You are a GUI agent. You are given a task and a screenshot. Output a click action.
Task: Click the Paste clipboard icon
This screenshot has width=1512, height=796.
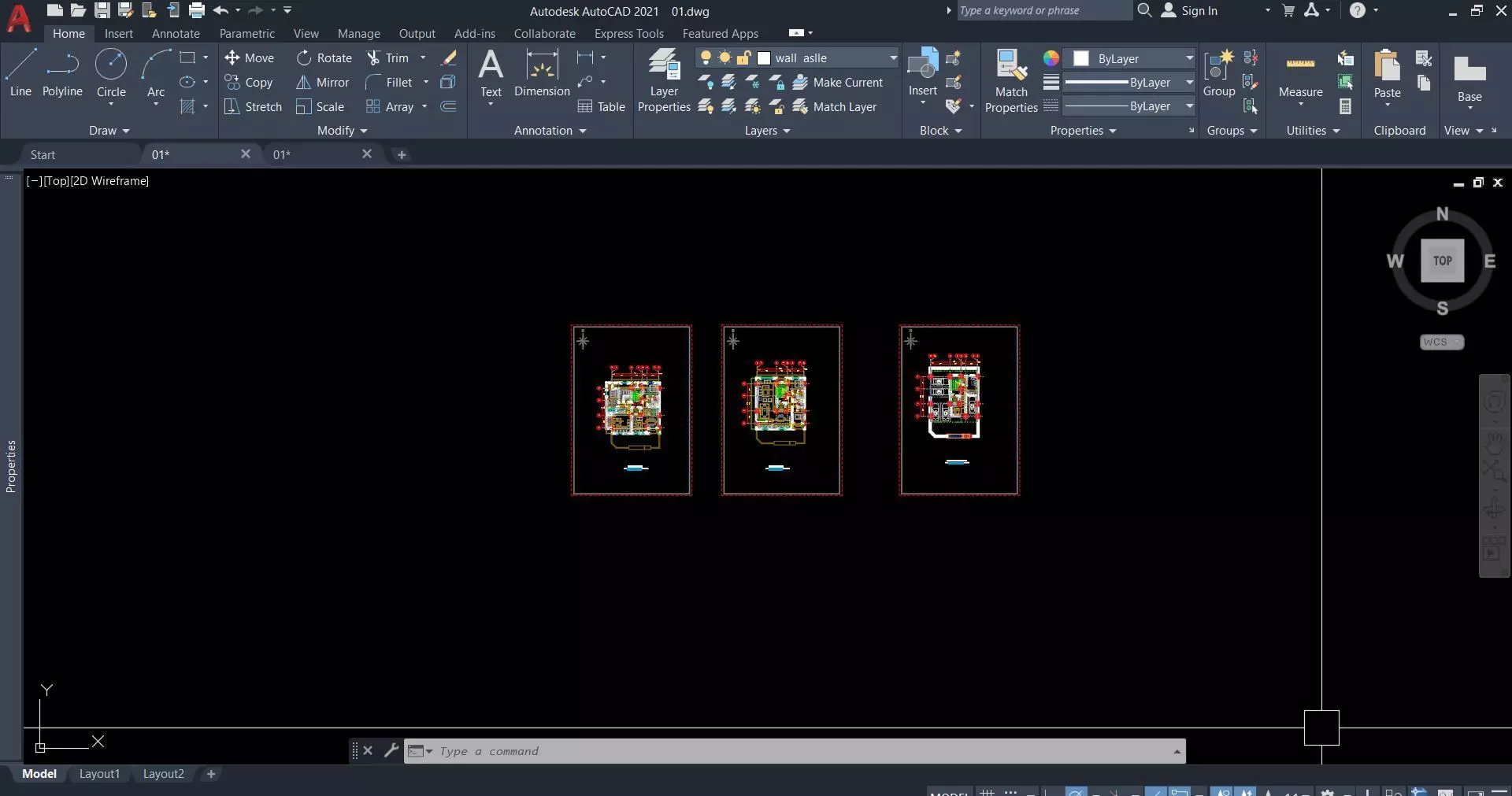pos(1387,72)
